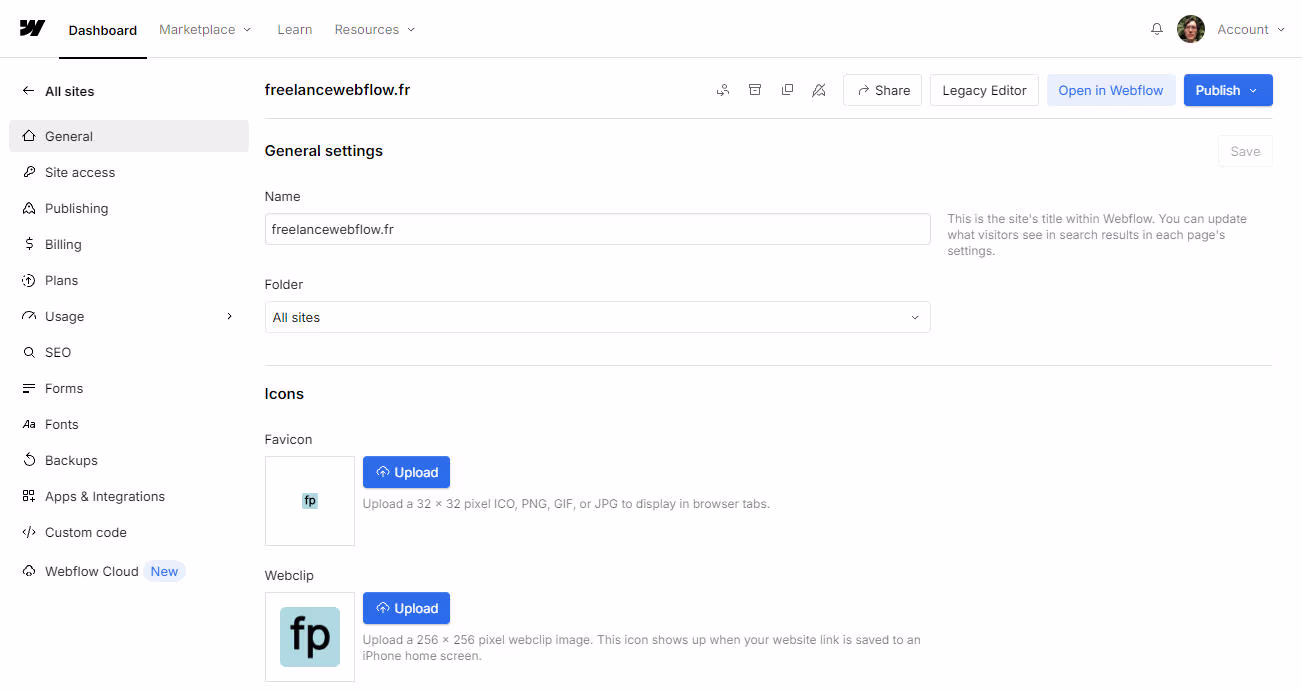The image size is (1302, 691).
Task: Open the Billing section
Action: (x=129, y=244)
